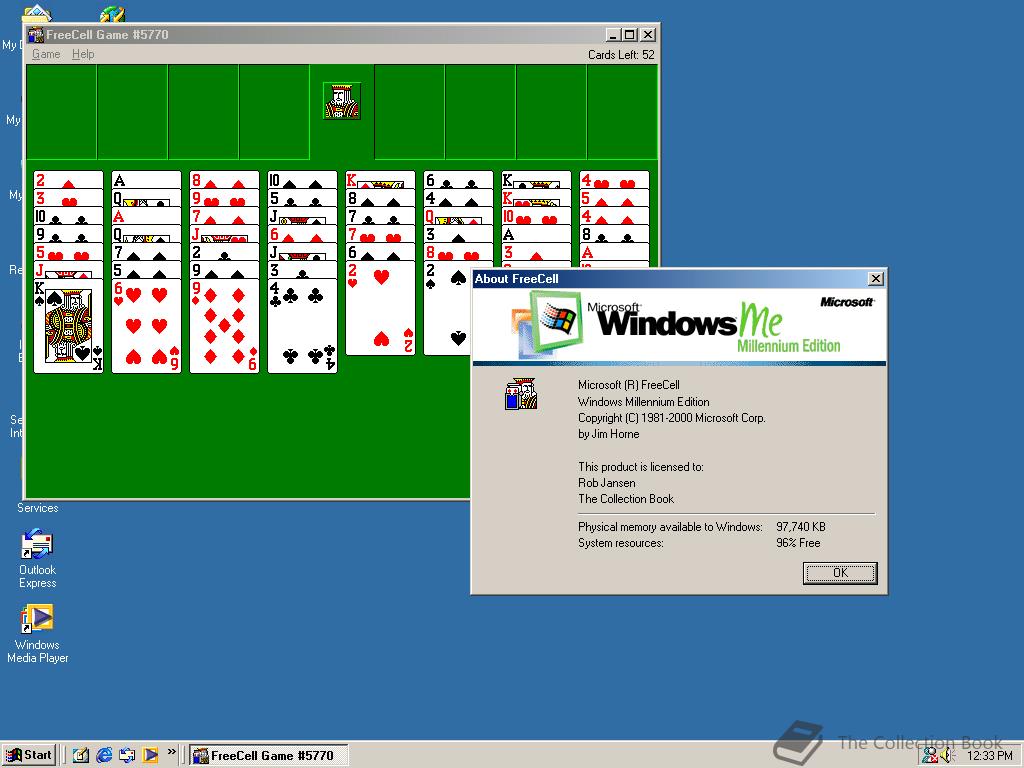The image size is (1024, 768).
Task: Click the 6 of Clubs card
Action: click(458, 180)
